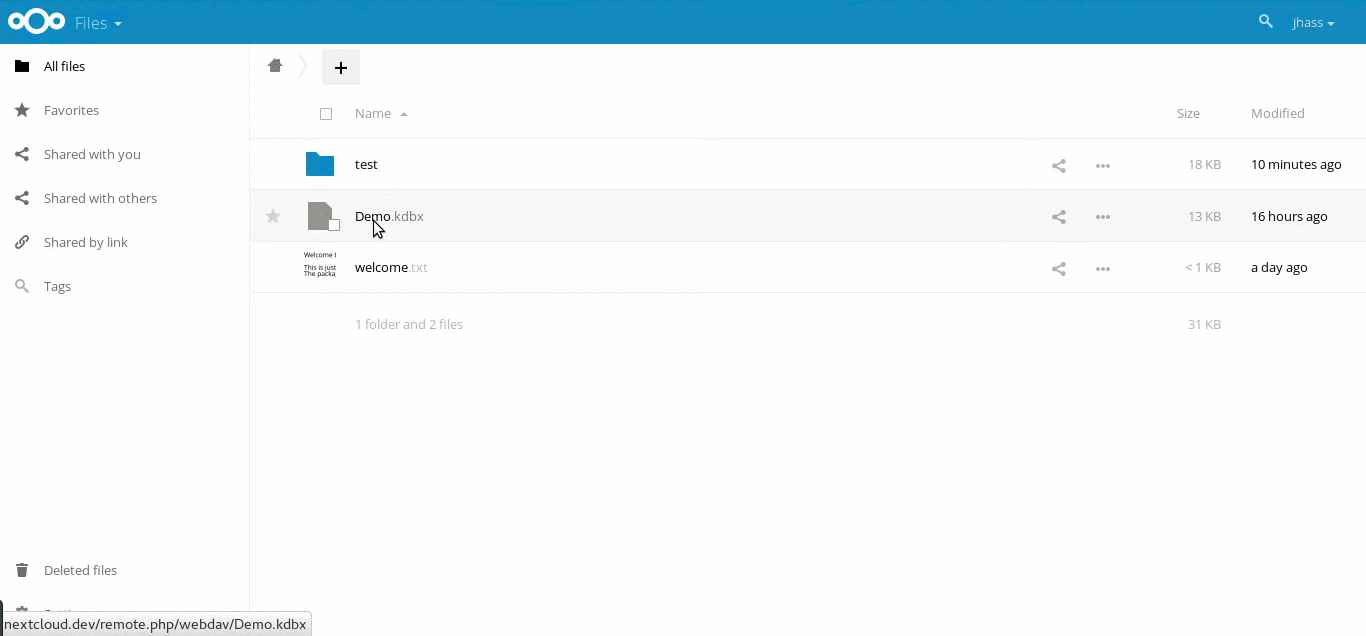Click the Nextcloud logo

click(36, 21)
